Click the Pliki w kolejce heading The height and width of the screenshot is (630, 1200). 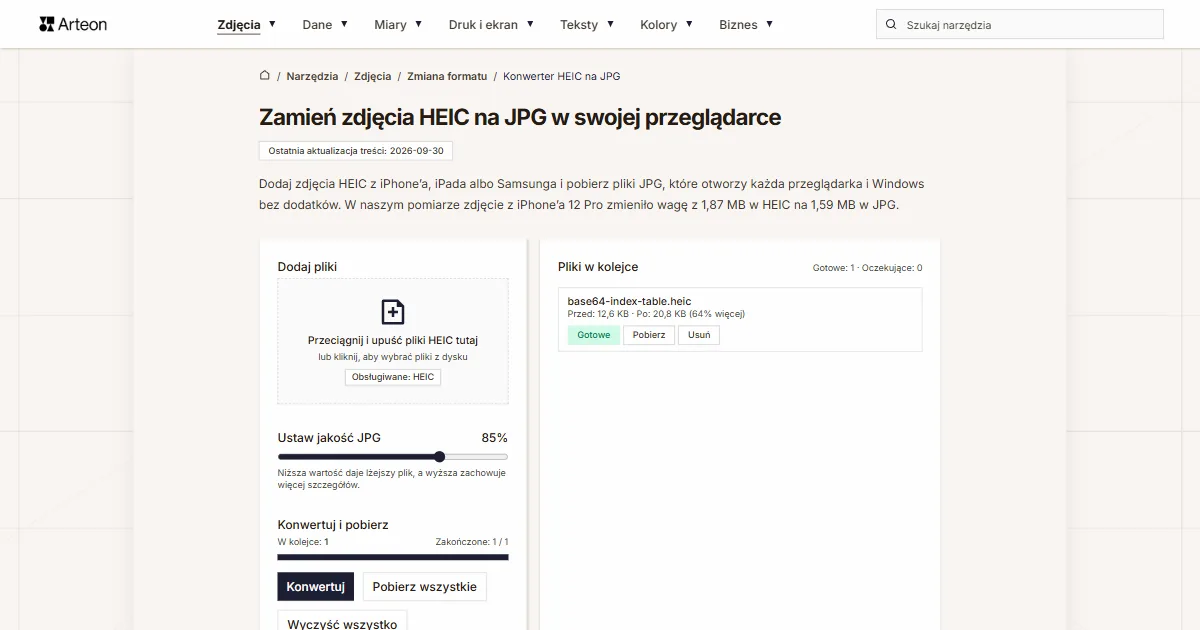pyautogui.click(x=598, y=267)
